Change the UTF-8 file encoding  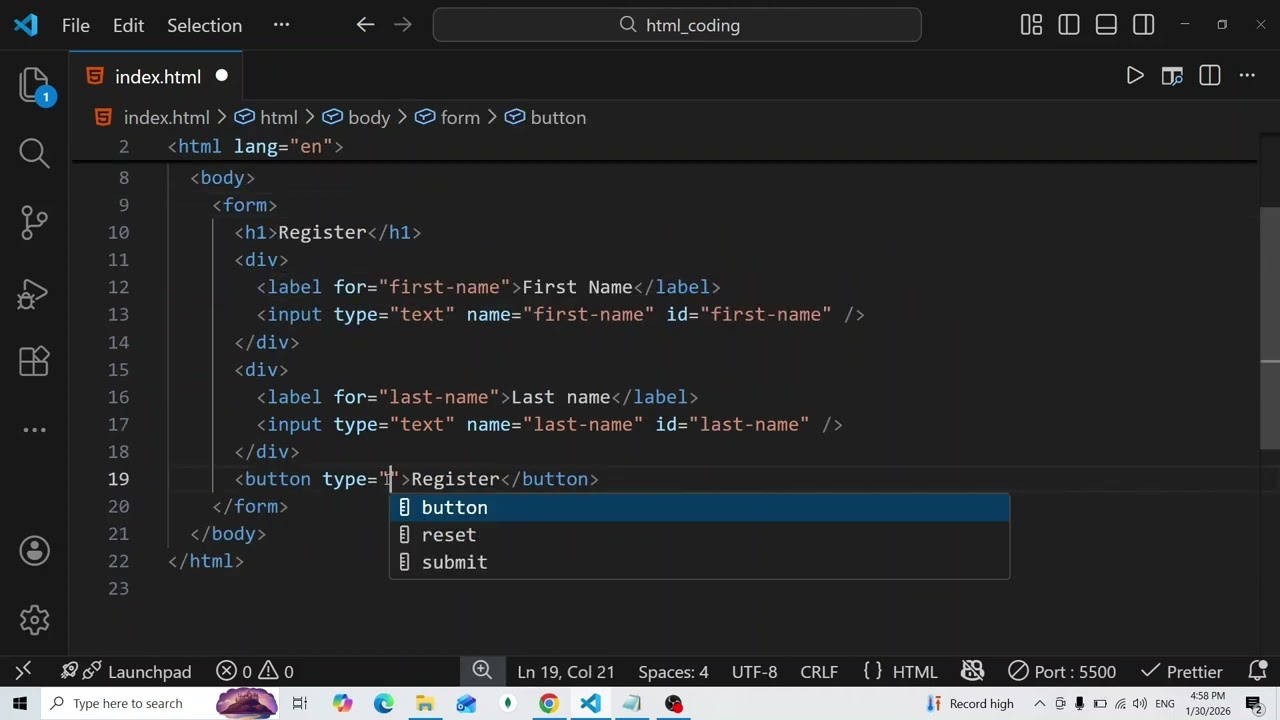pos(754,671)
